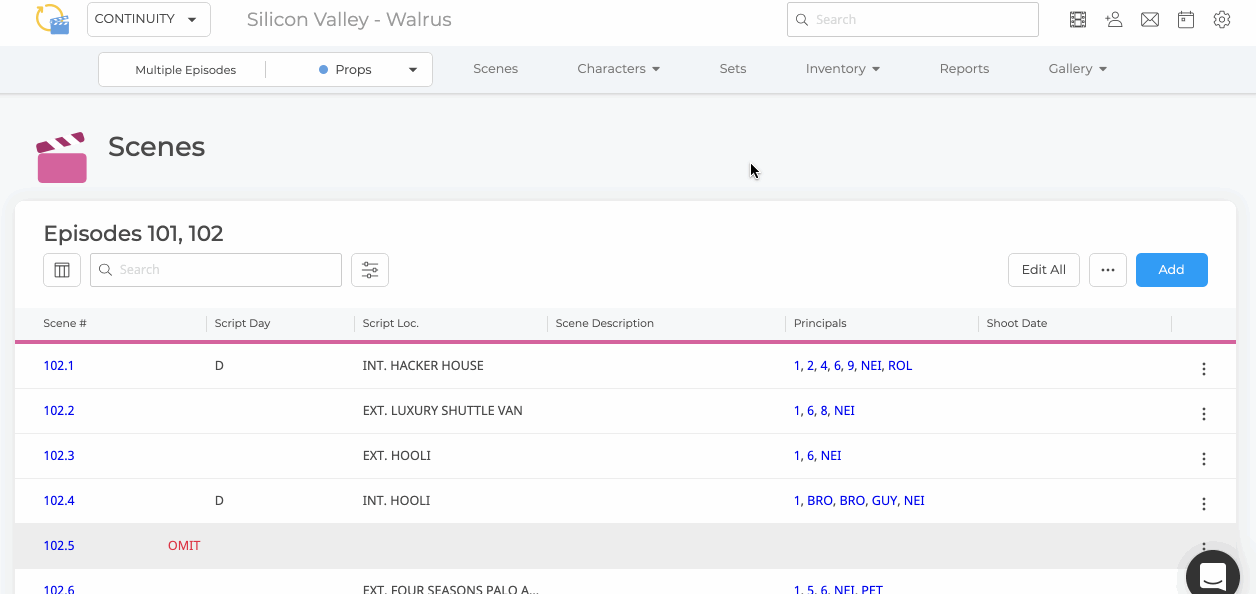The image size is (1256, 594).
Task: Expand the Inventory menu
Action: (x=842, y=69)
